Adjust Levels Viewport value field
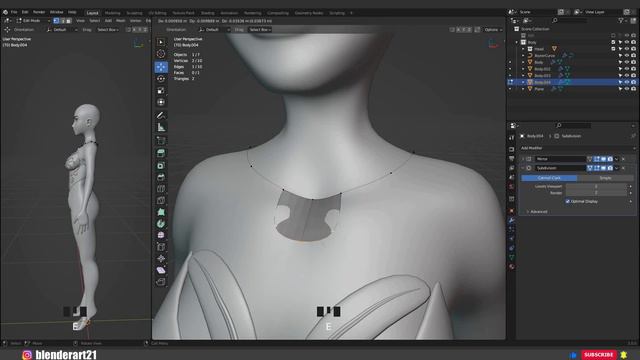Viewport: 640px width, 360px height. pyautogui.click(x=596, y=187)
